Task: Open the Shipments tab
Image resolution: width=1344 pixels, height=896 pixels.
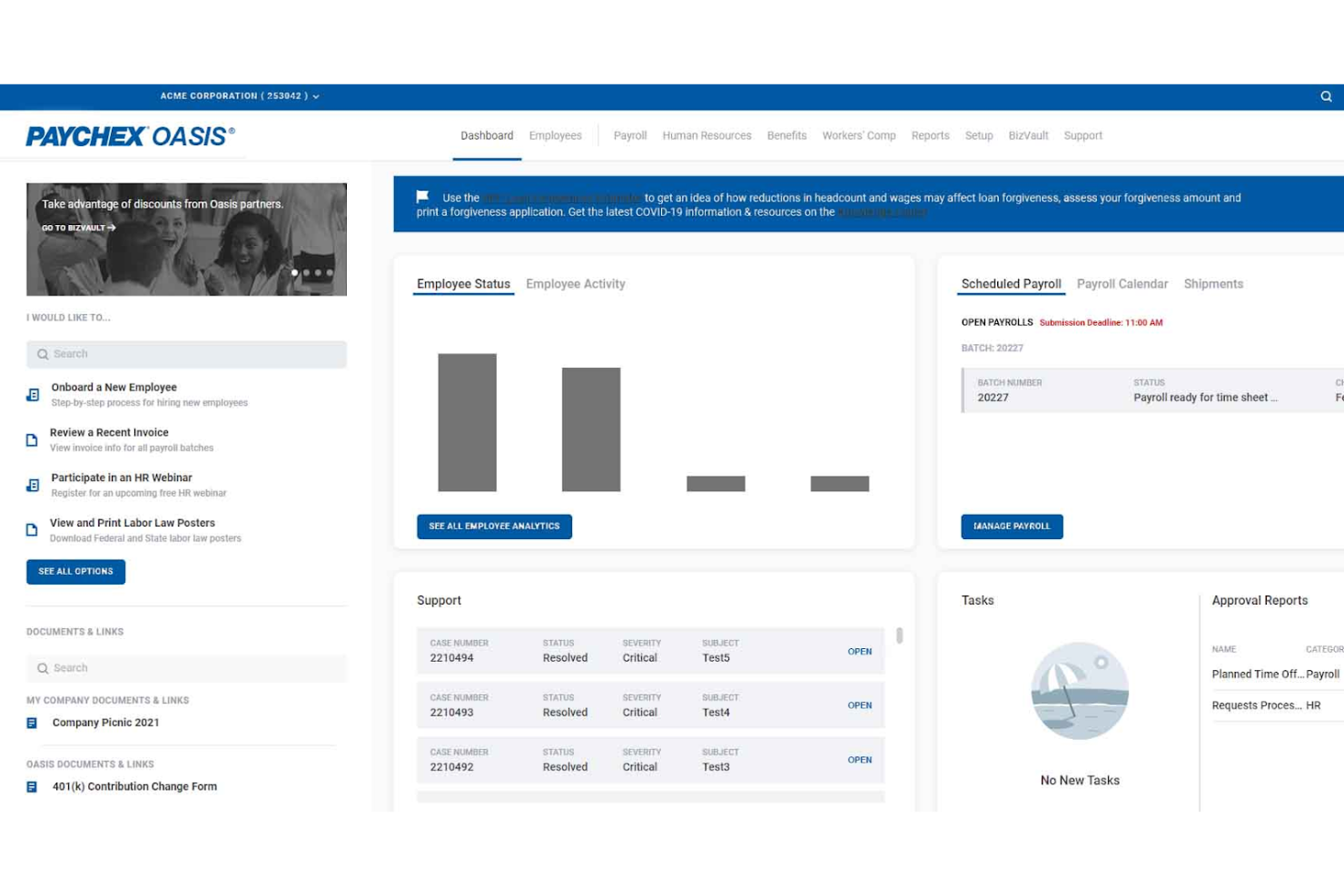Action: [1213, 284]
